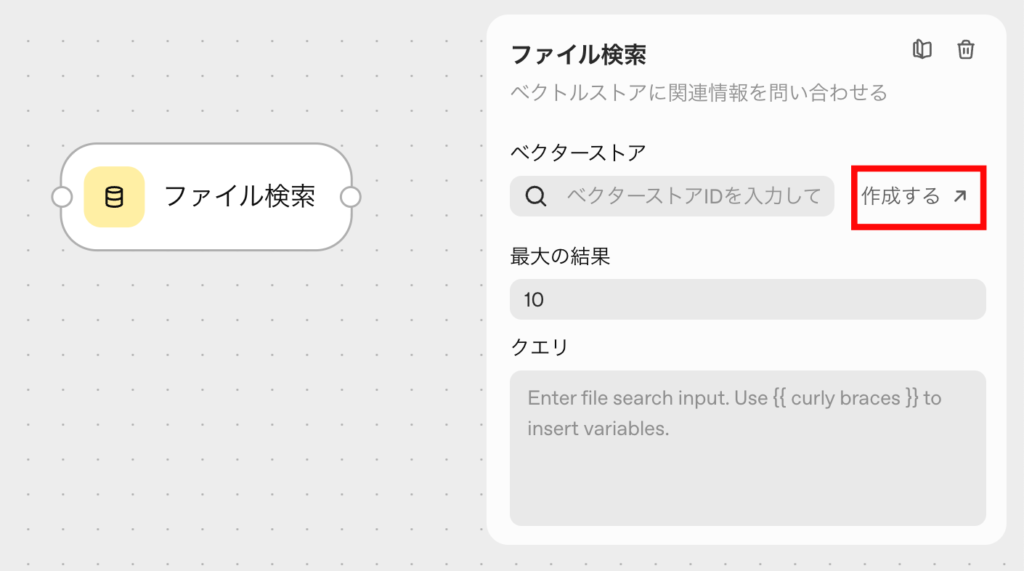Screen dimensions: 1024x571
Task: Click the ベクトルストアに関連情報を問い合わせる description
Action: 698,94
